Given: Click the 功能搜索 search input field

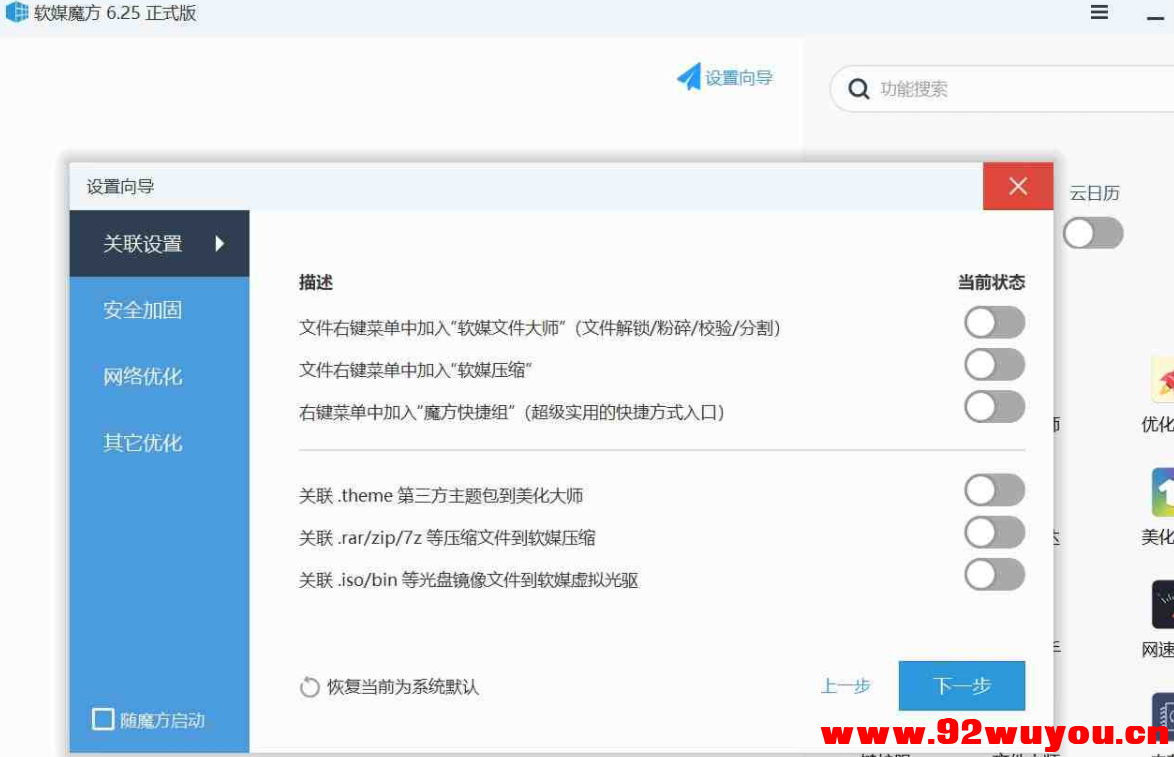Looking at the screenshot, I should (x=960, y=88).
